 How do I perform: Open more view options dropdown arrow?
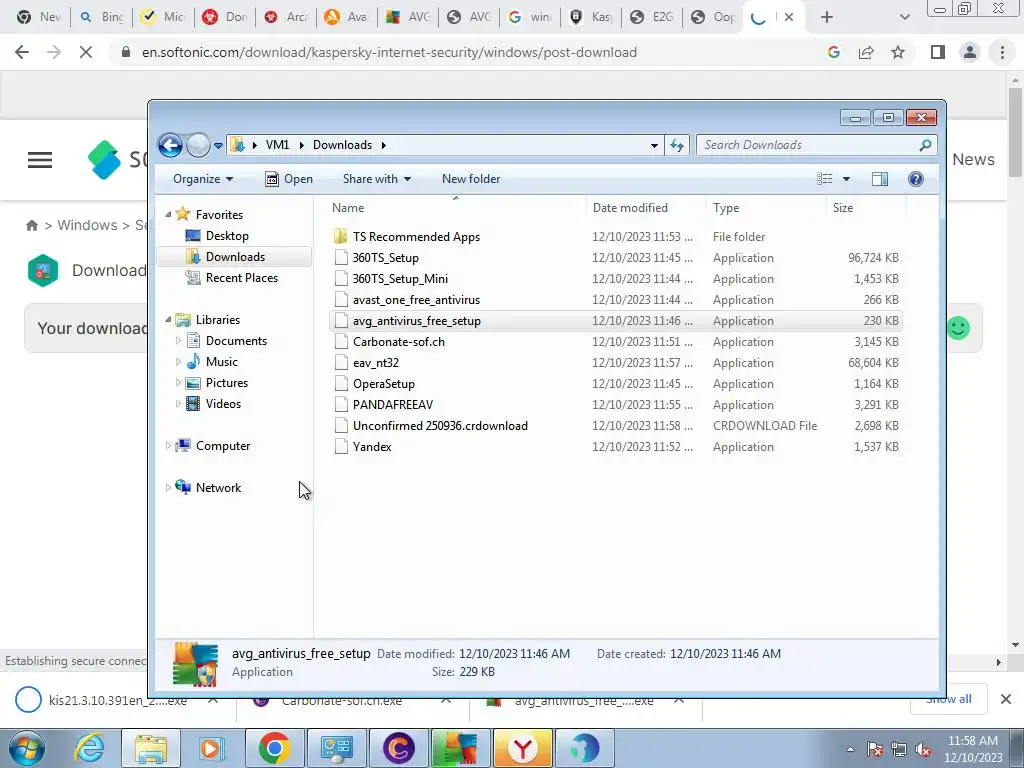coord(846,179)
